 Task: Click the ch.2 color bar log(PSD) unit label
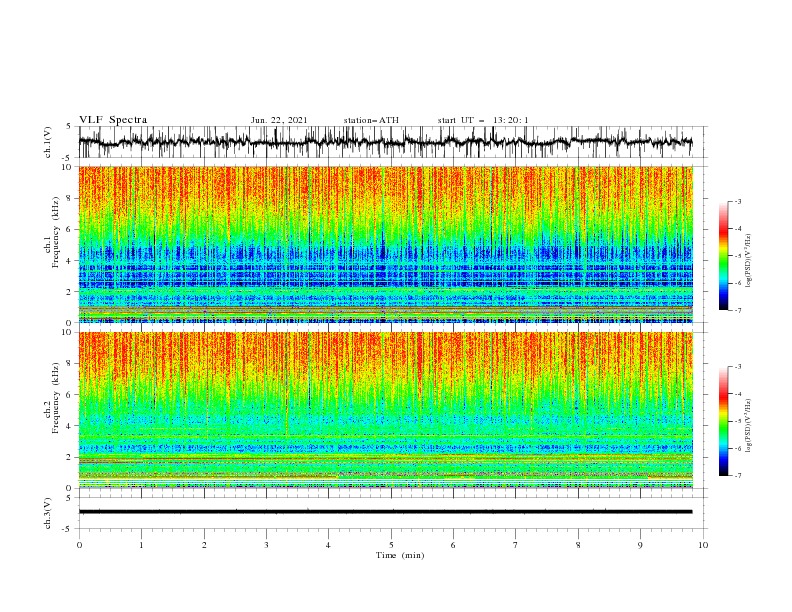coord(749,425)
